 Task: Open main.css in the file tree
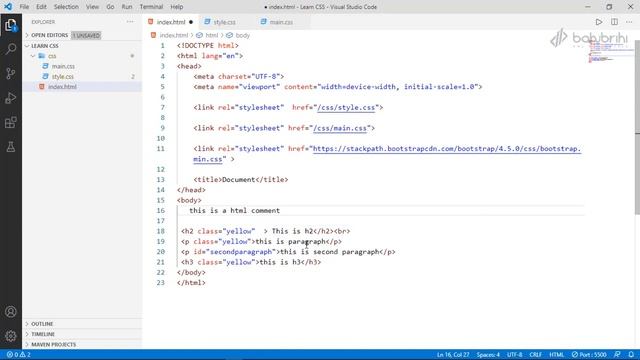[63, 66]
